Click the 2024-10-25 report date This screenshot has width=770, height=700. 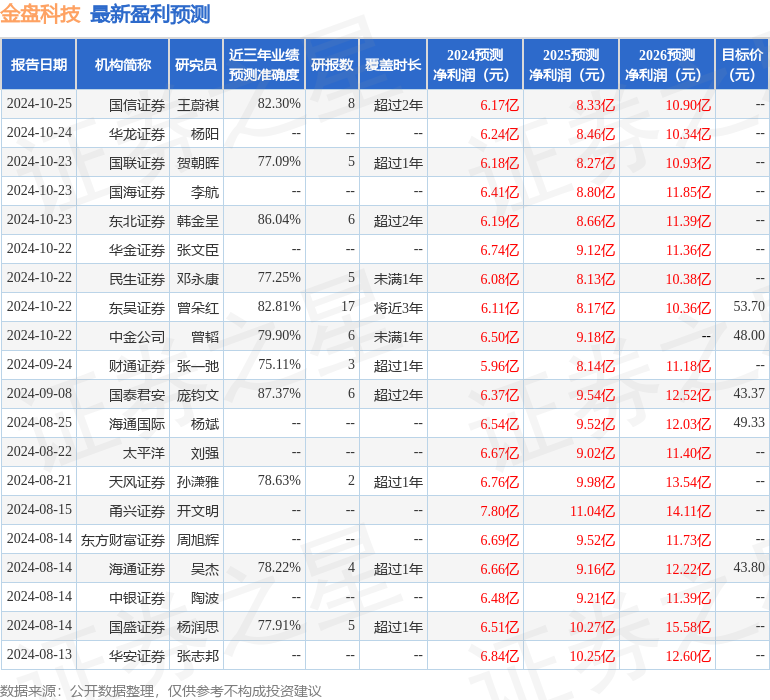(39, 103)
